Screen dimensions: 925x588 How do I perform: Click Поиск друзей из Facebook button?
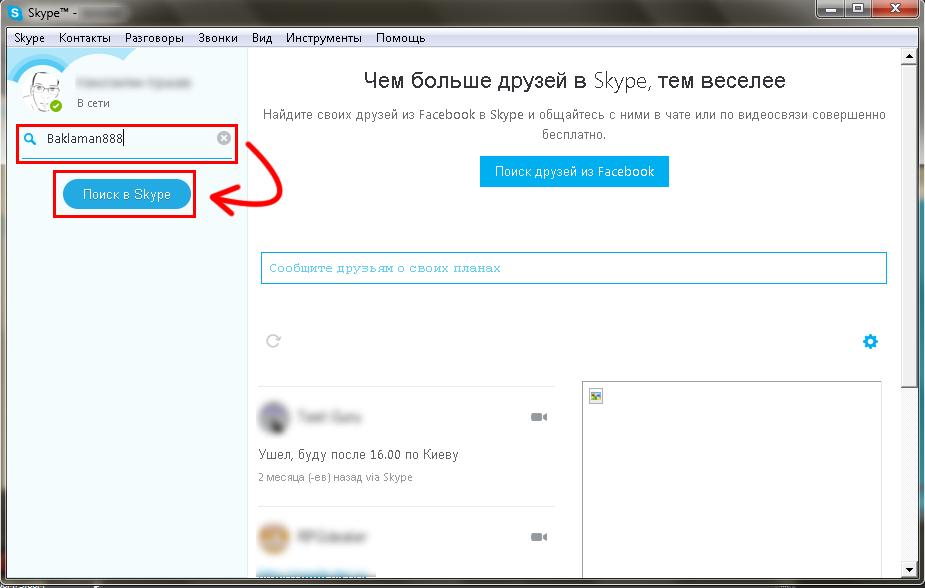point(574,172)
